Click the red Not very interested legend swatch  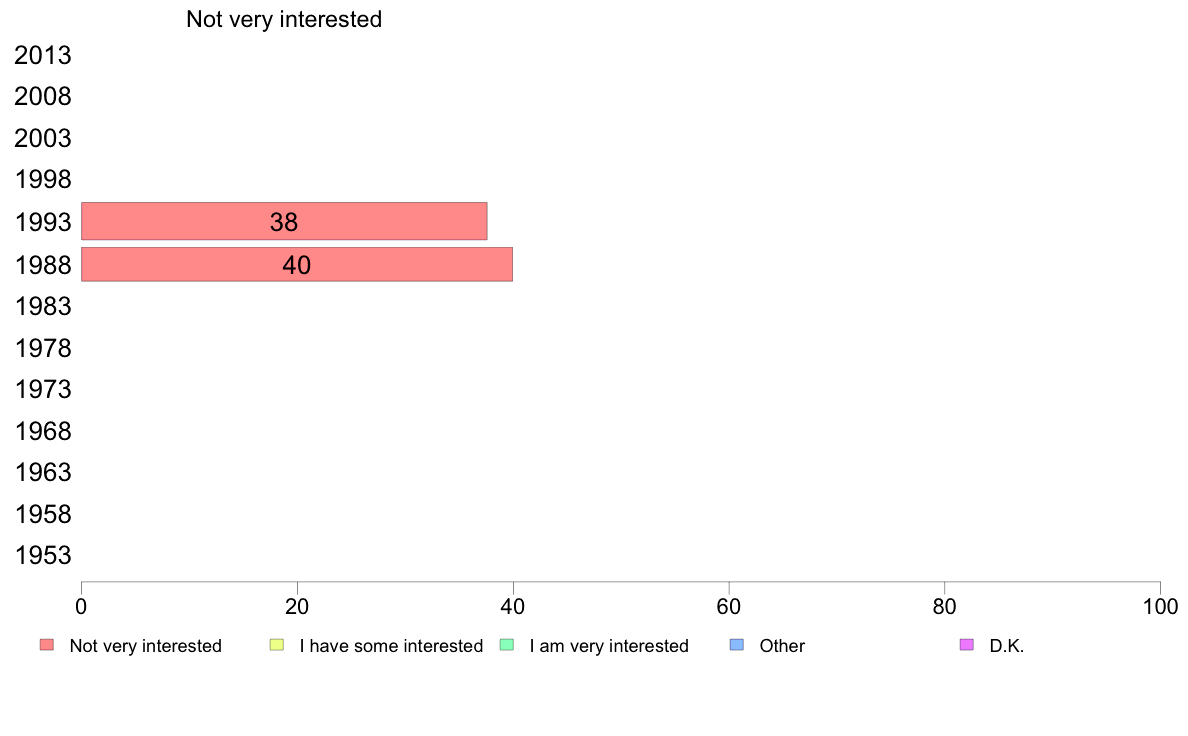pyautogui.click(x=47, y=645)
